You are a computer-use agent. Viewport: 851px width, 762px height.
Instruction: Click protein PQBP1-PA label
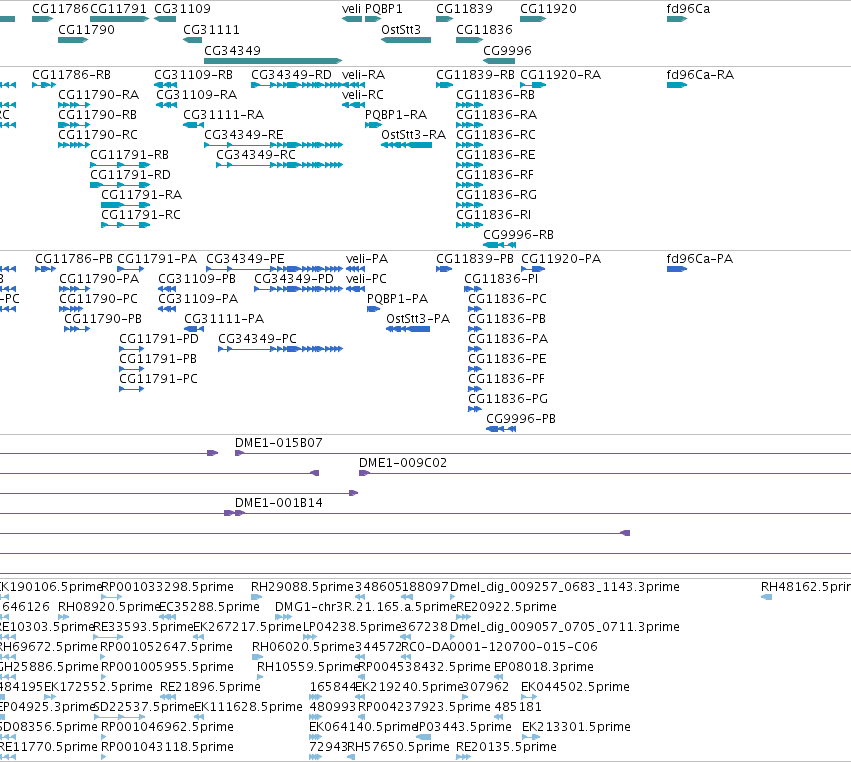(397, 299)
